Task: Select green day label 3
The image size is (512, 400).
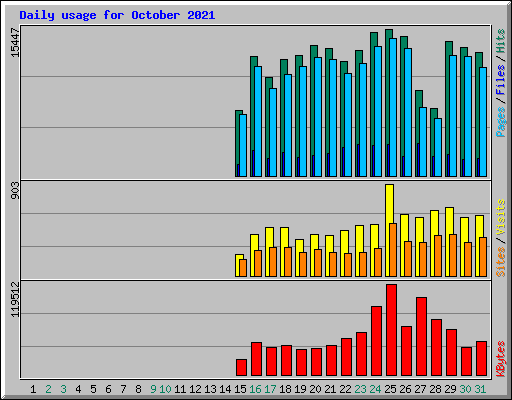Action: tap(63, 389)
